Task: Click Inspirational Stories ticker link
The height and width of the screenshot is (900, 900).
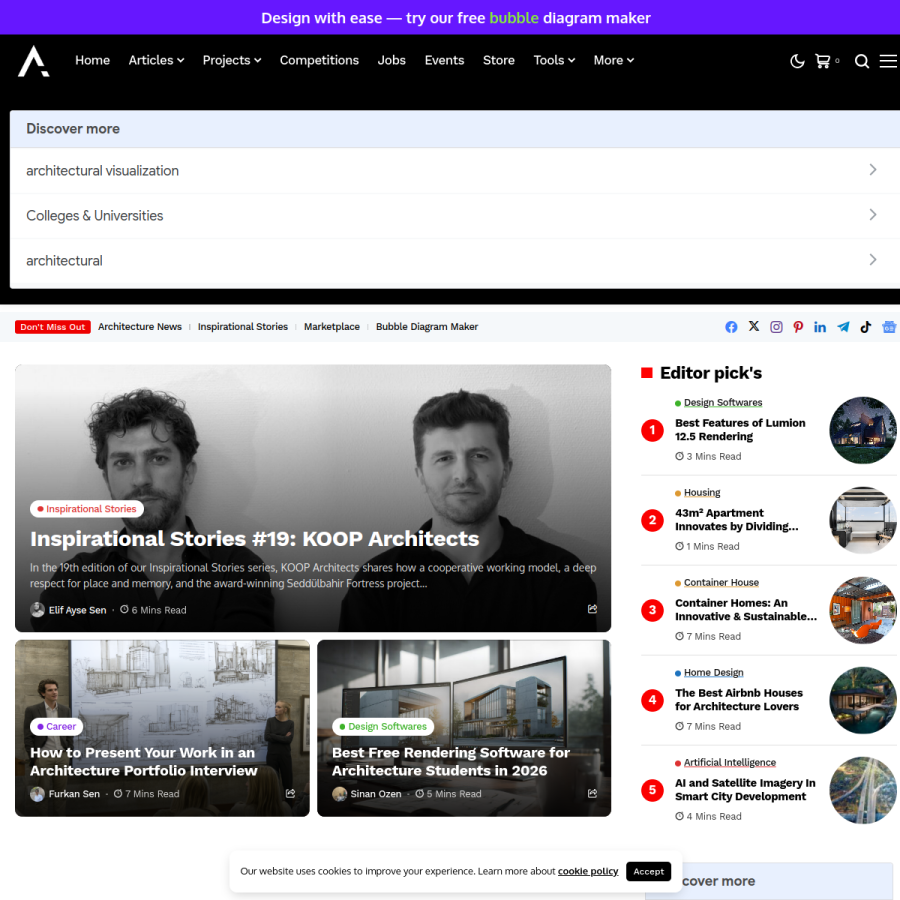Action: point(243,327)
